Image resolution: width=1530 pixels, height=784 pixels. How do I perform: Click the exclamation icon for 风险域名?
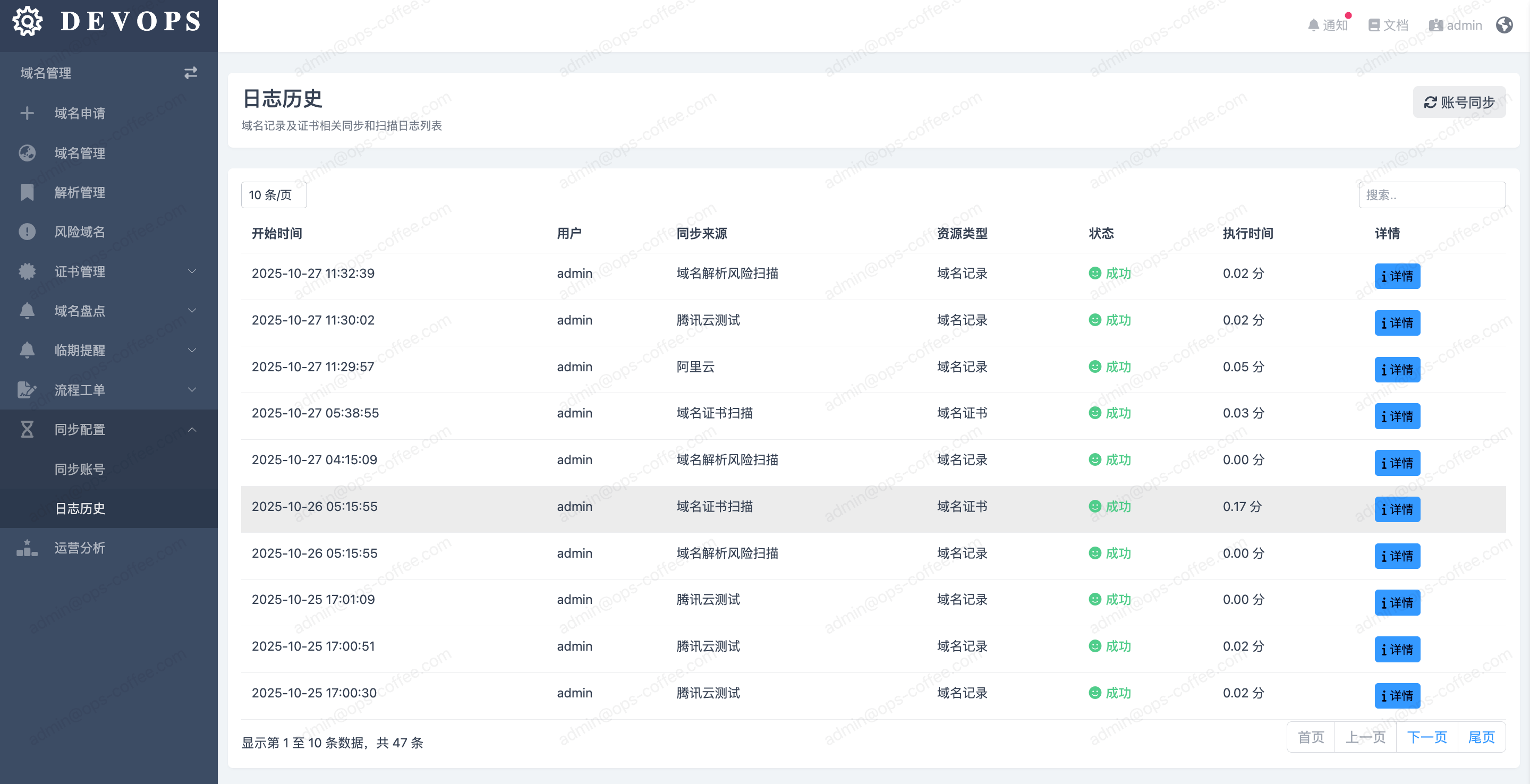tap(27, 232)
